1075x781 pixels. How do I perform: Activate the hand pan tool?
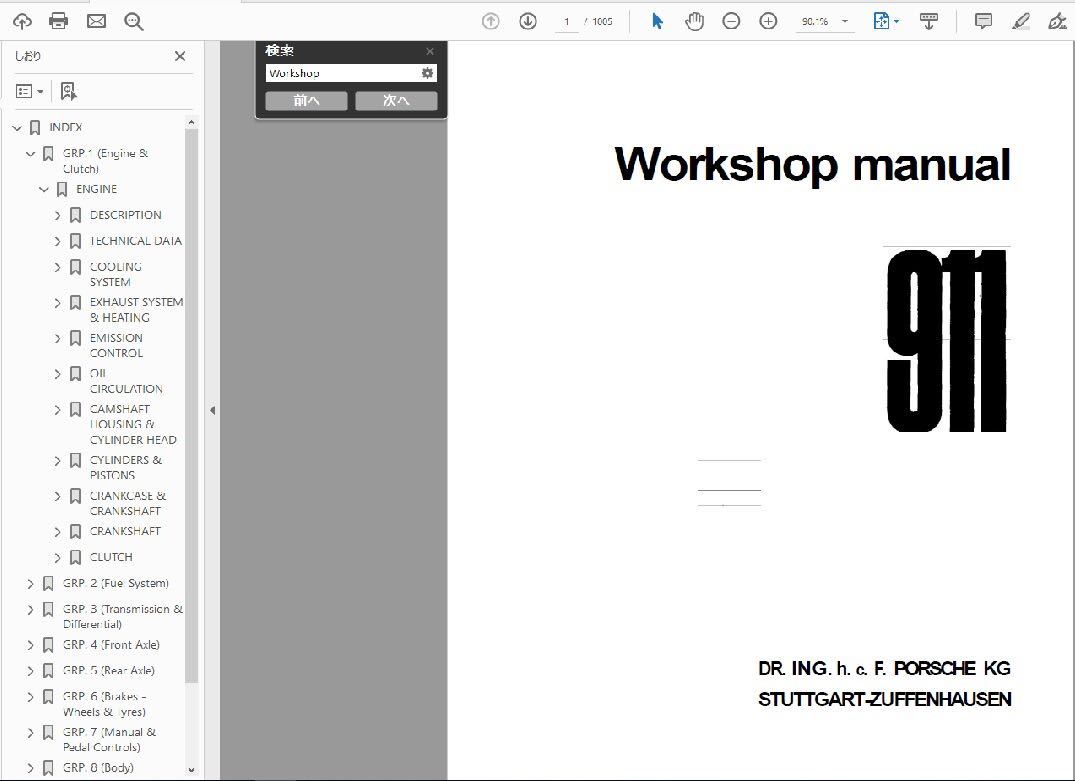pos(694,21)
